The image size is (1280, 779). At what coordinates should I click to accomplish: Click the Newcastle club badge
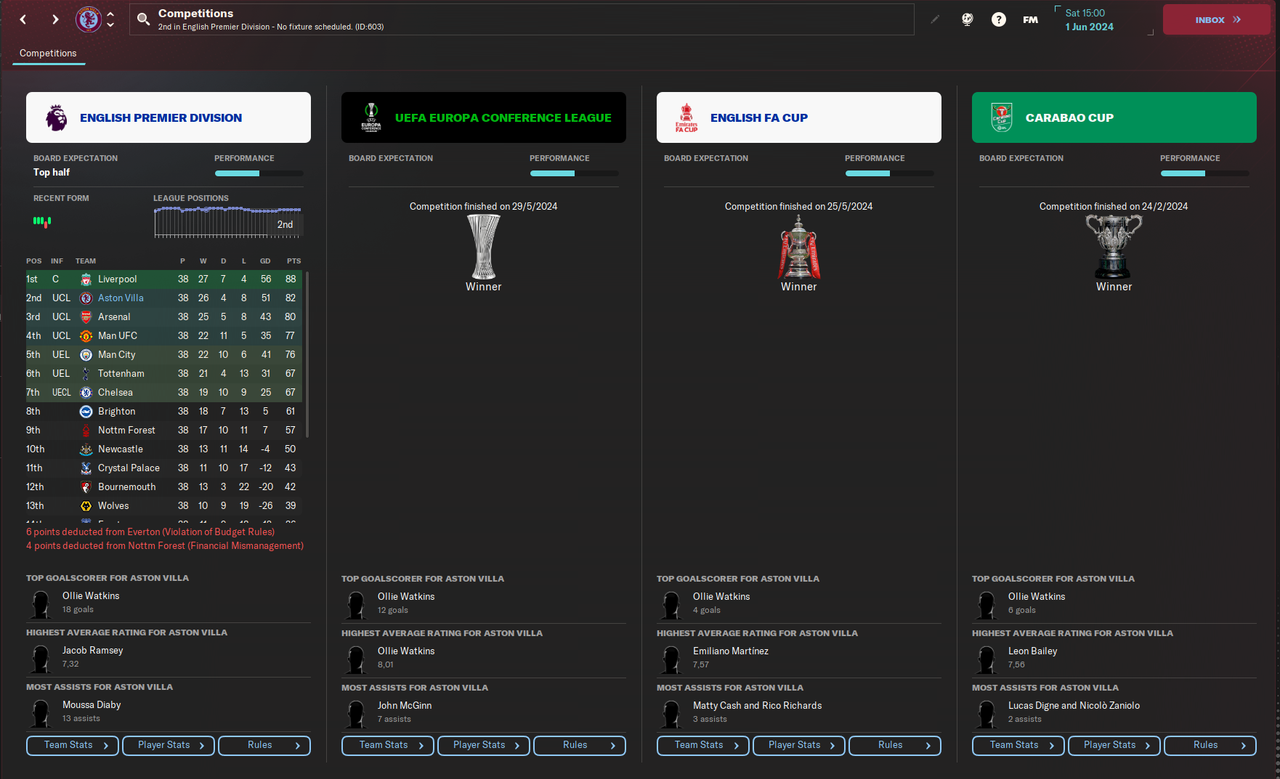coord(86,449)
